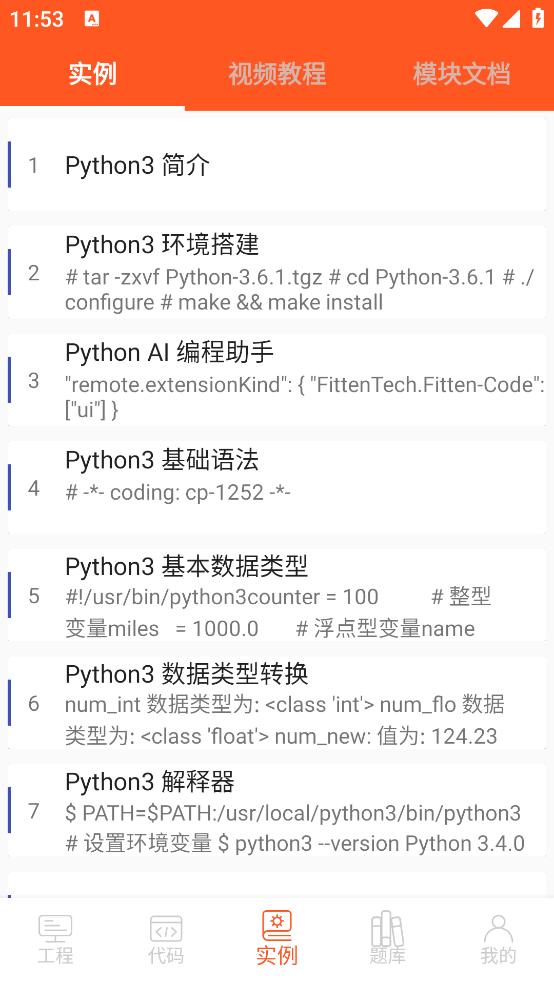Select the 实例 top tab
This screenshot has width=554, height=984.
92,74
